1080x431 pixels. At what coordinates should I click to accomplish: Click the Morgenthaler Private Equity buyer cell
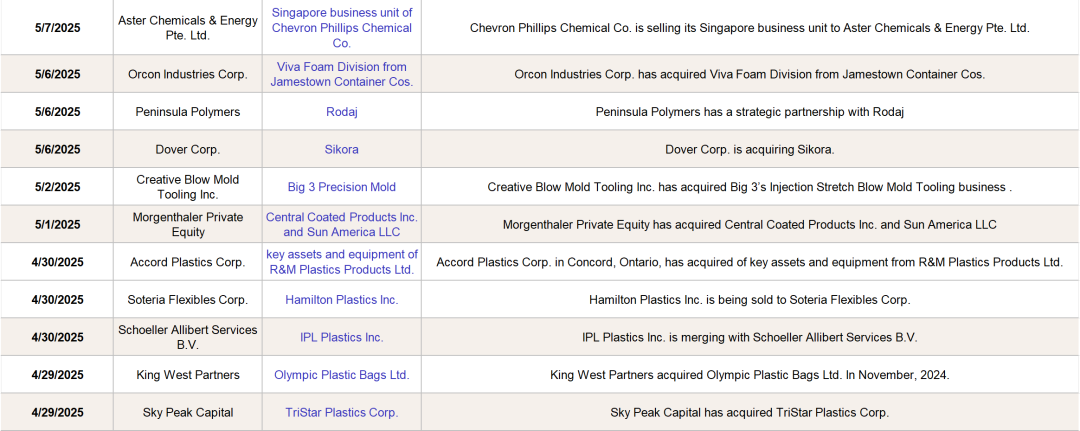click(x=187, y=225)
